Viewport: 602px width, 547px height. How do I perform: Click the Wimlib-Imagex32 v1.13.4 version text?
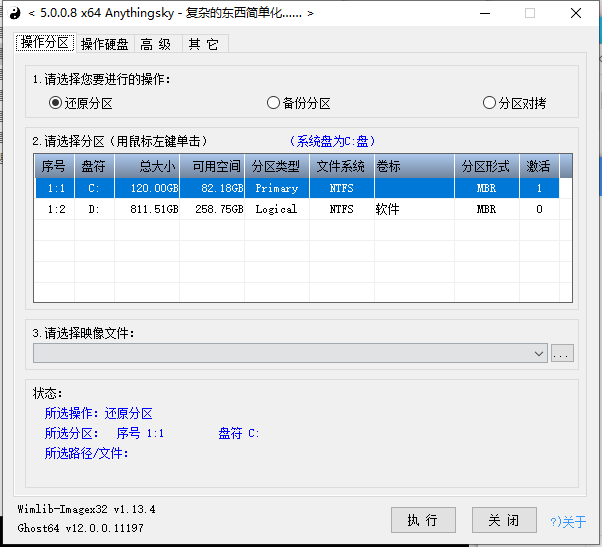[86, 509]
